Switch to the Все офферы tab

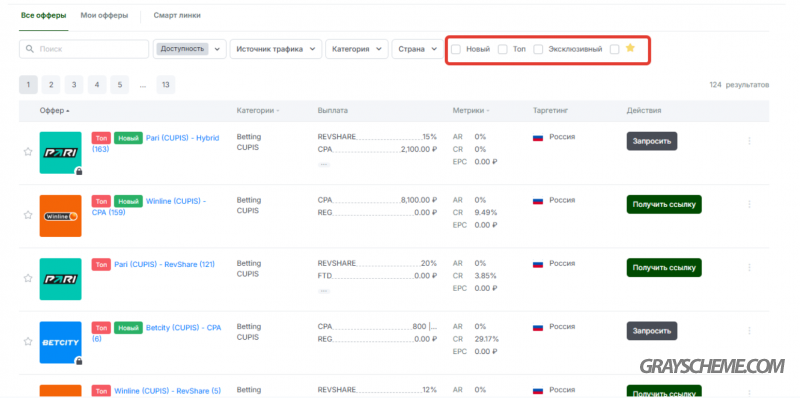(x=43, y=15)
